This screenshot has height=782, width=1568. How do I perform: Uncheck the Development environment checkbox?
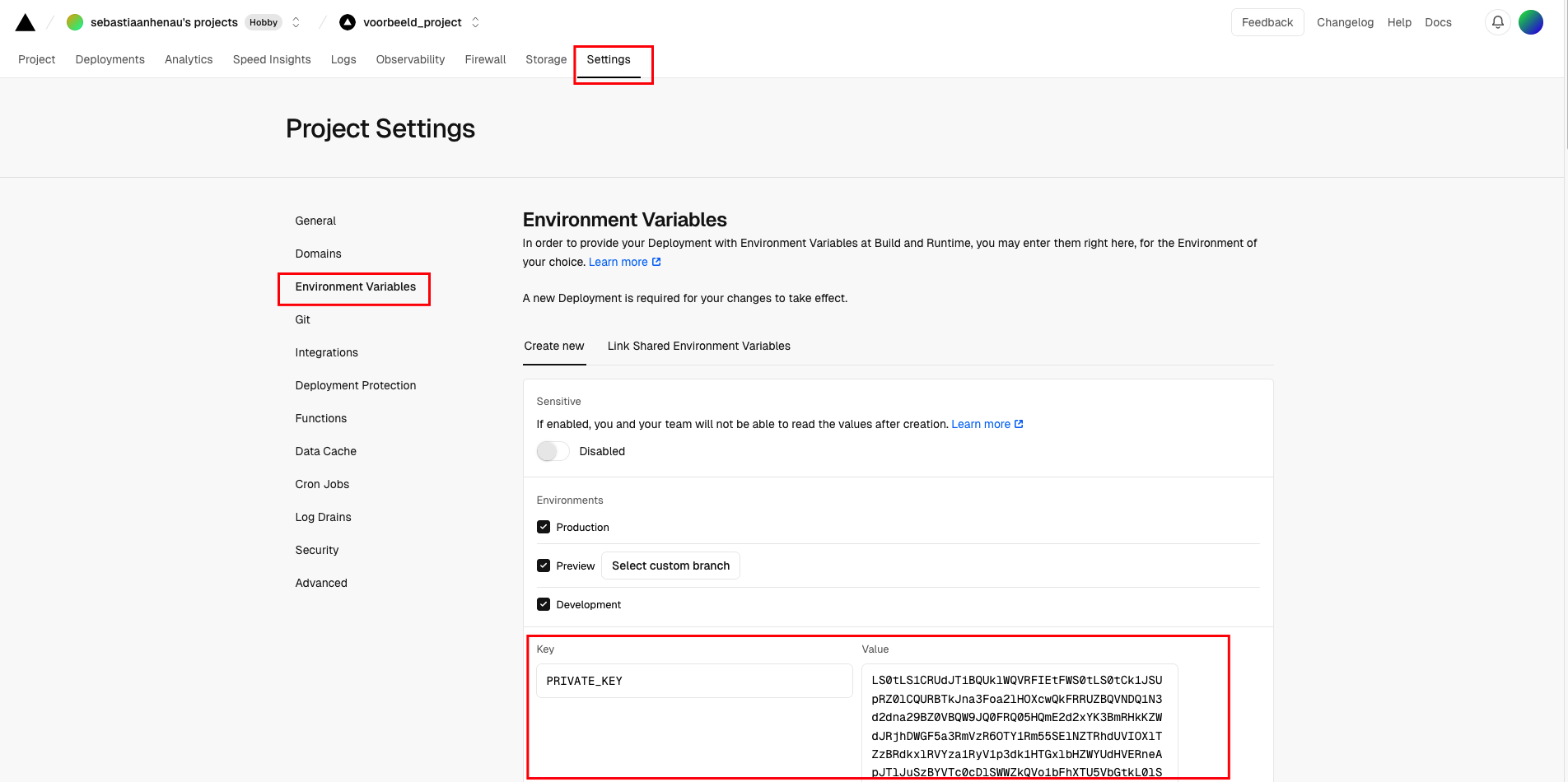544,604
